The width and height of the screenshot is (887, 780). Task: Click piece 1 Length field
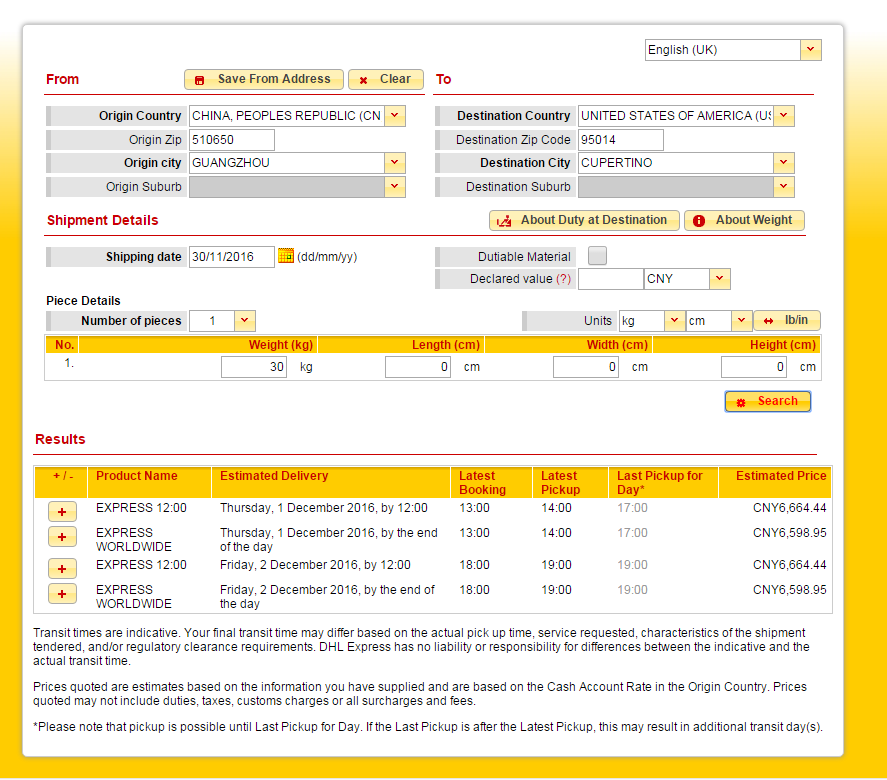click(x=418, y=367)
